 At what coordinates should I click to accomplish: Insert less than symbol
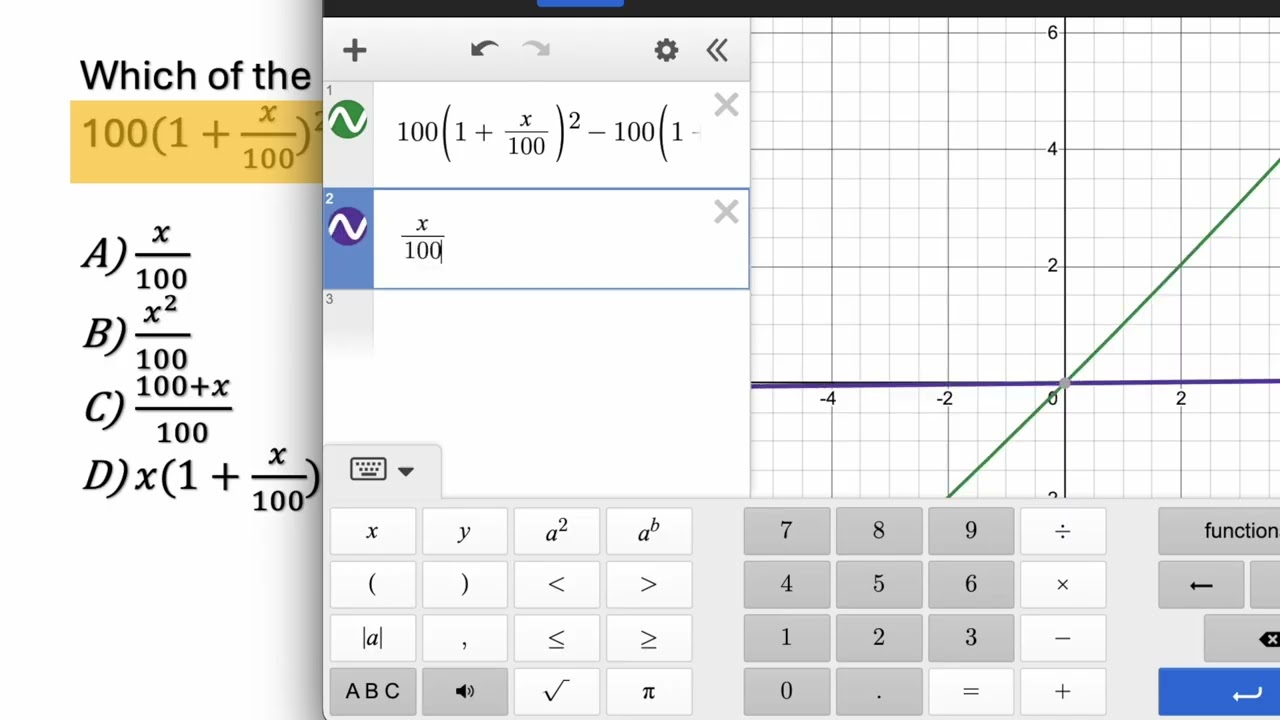pyautogui.click(x=556, y=585)
